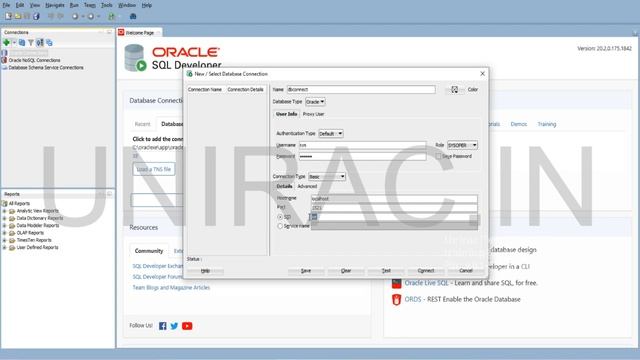Viewport: 640px width, 360px height.
Task: Open the Navigate menu
Action: tap(55, 5)
